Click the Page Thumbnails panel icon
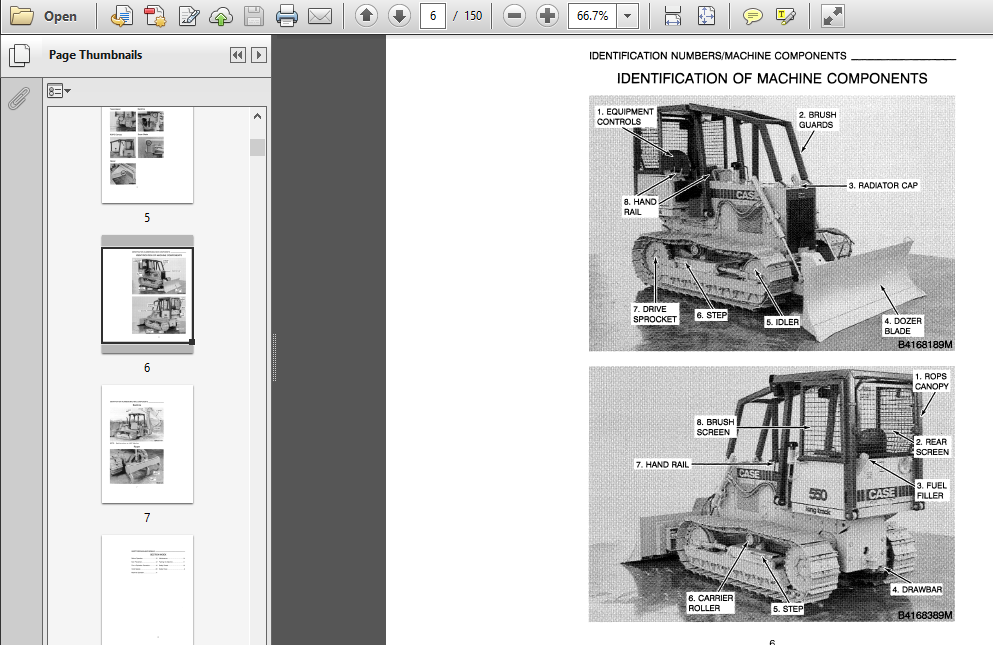Viewport: 993px width, 645px height. 20,55
